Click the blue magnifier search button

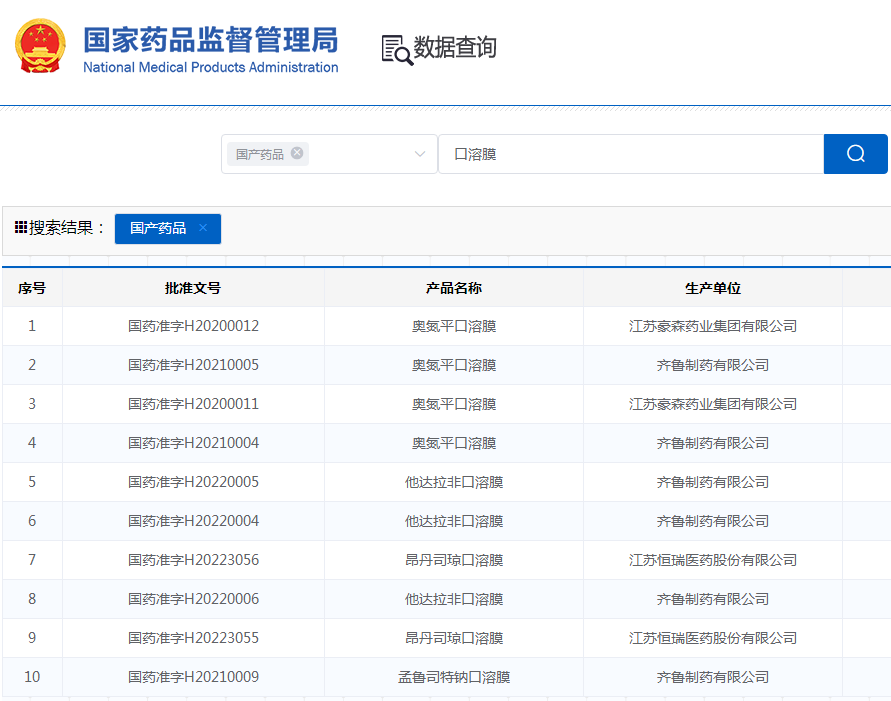855,154
